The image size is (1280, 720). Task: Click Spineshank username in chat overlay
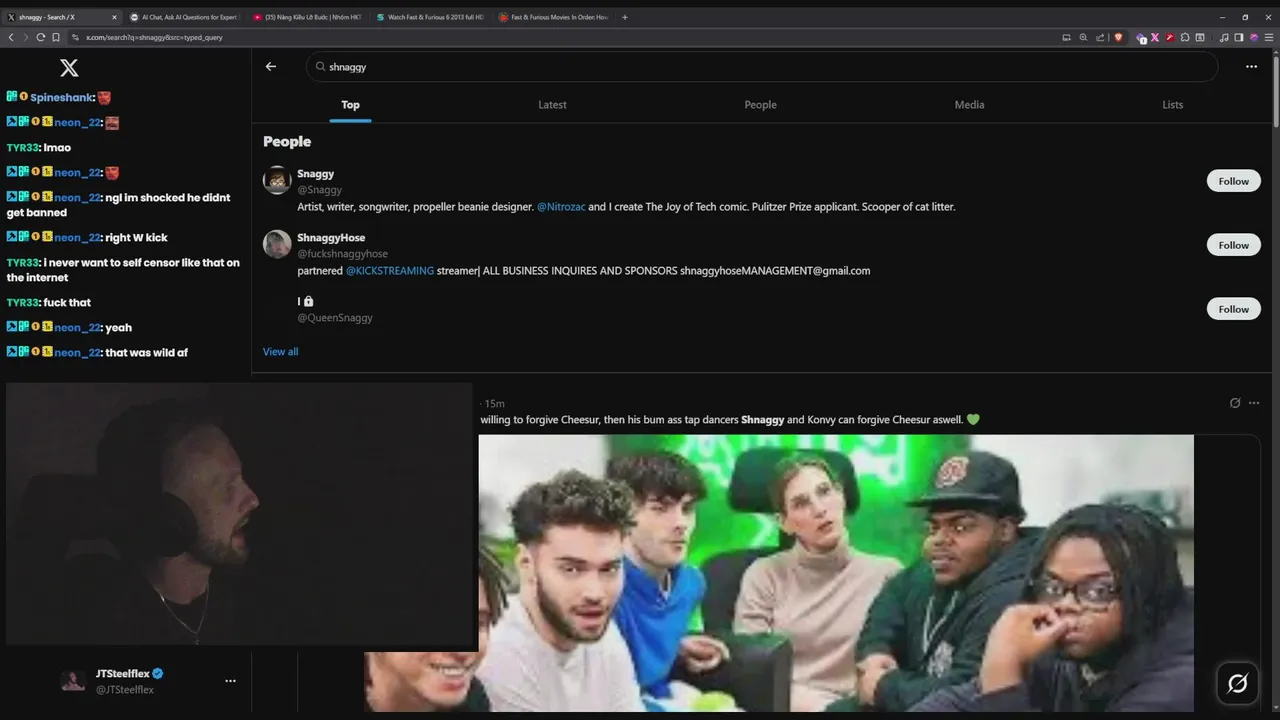coord(62,97)
